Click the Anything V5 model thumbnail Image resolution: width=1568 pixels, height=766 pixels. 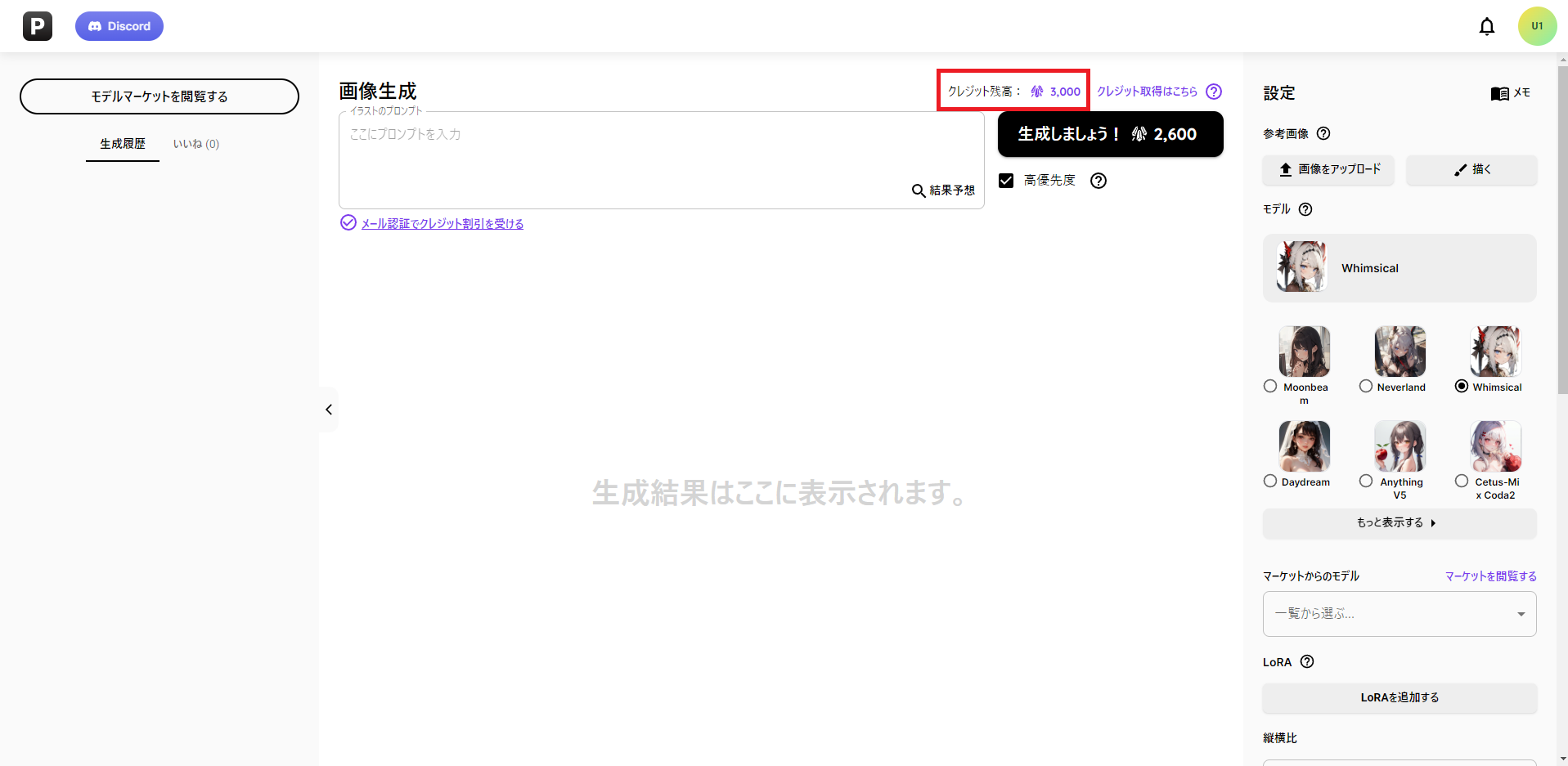click(1400, 446)
